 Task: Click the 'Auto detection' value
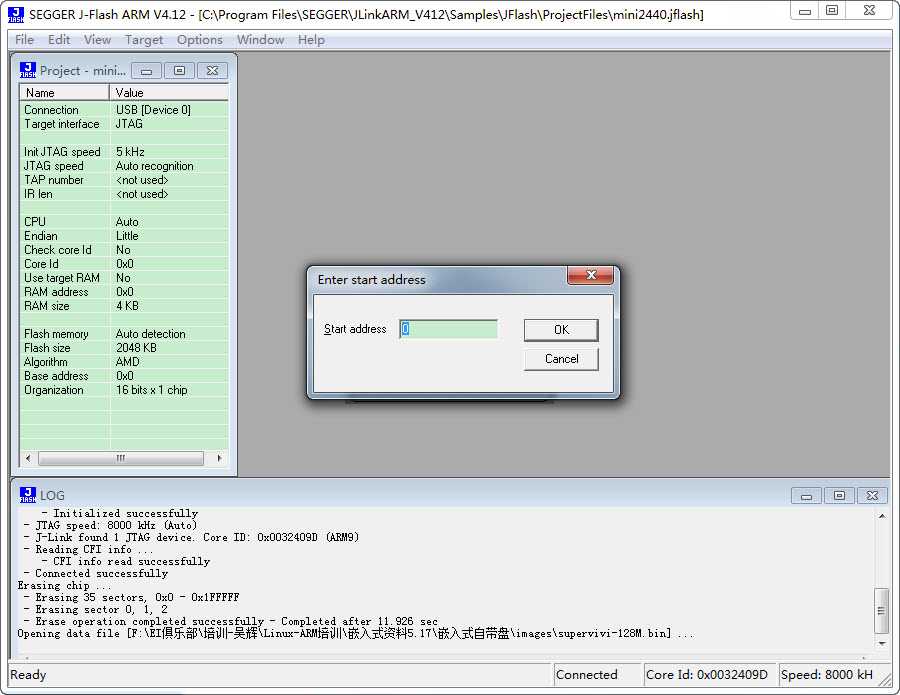point(150,334)
